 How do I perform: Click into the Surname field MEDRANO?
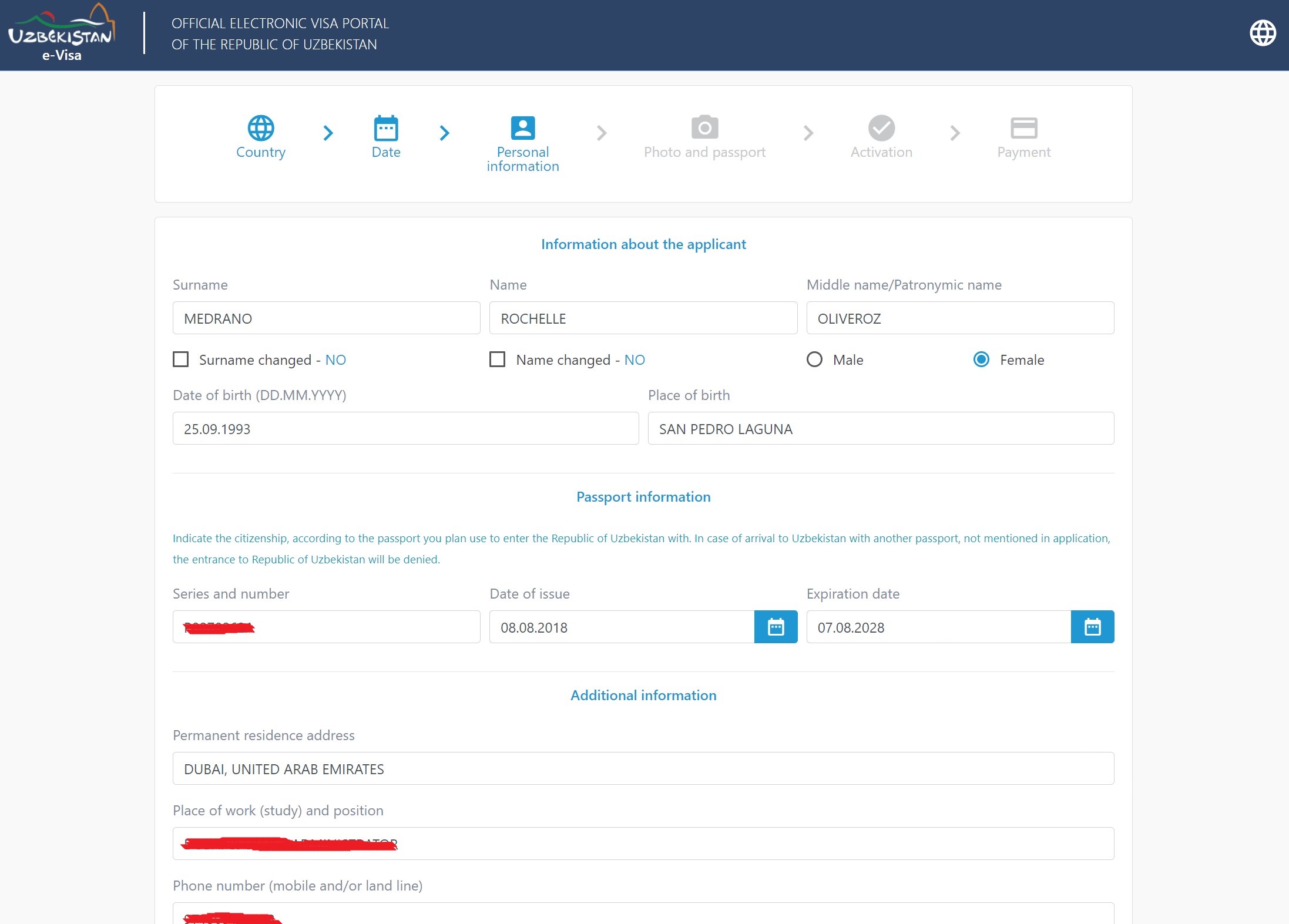[326, 318]
